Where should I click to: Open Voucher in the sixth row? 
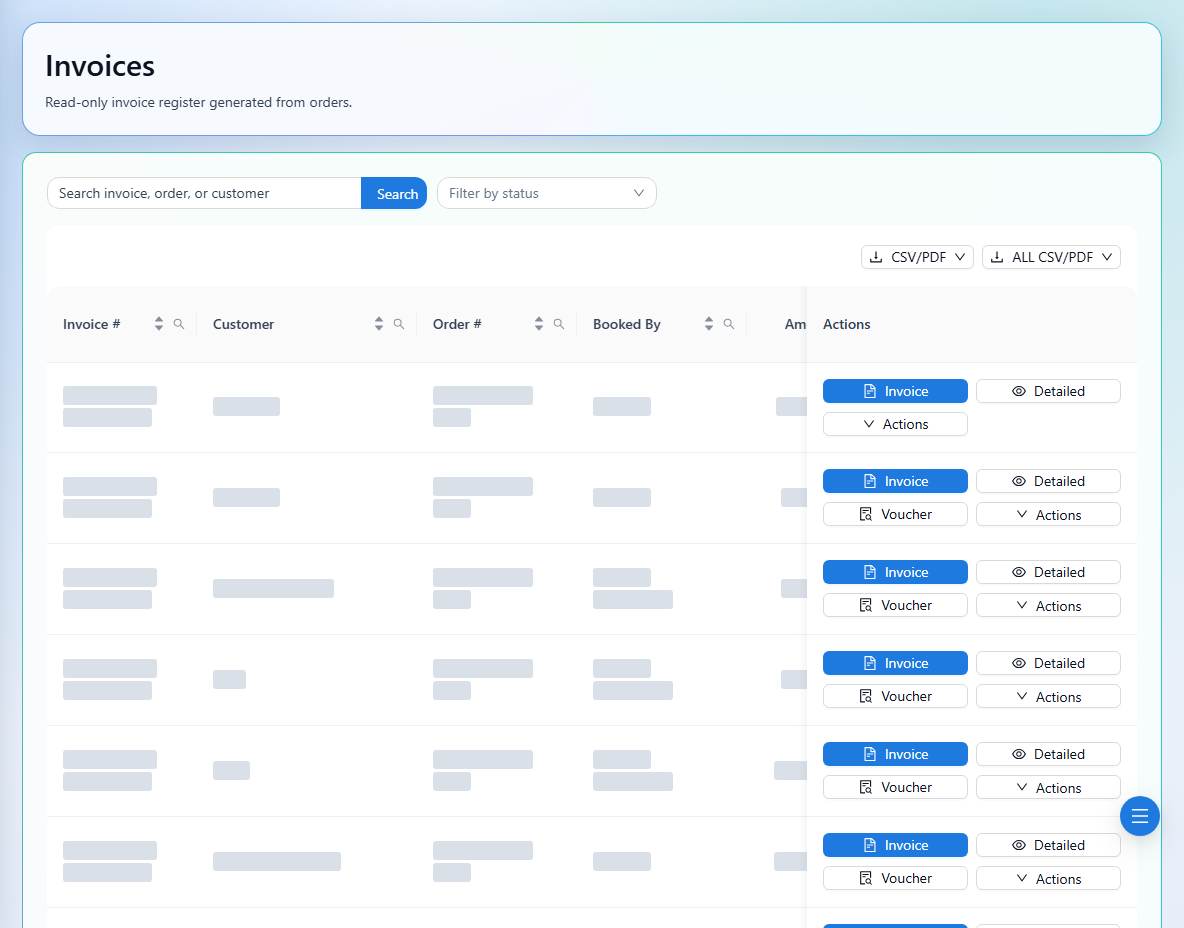click(x=895, y=878)
